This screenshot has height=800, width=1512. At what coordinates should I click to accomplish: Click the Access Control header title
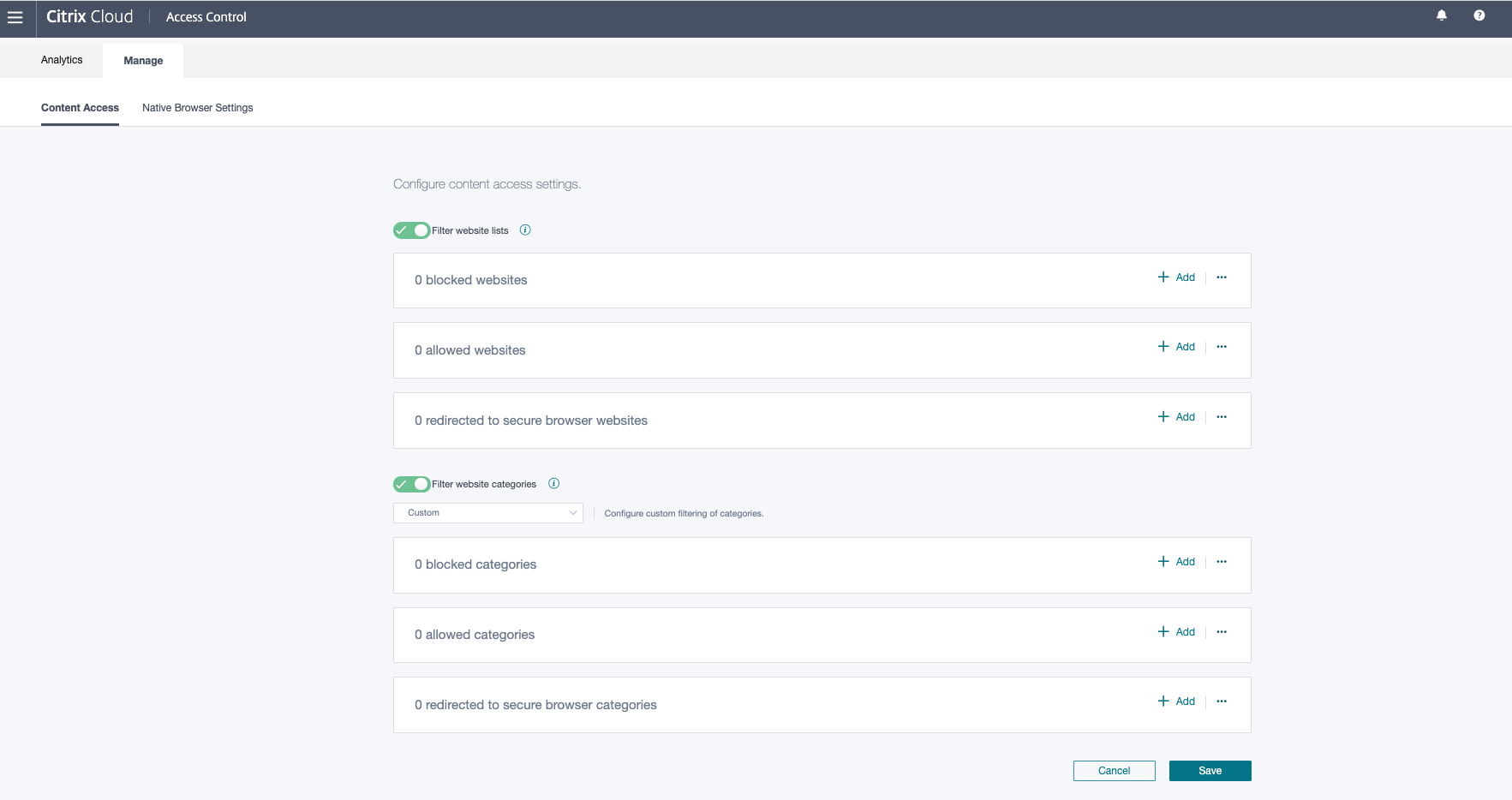click(x=206, y=17)
